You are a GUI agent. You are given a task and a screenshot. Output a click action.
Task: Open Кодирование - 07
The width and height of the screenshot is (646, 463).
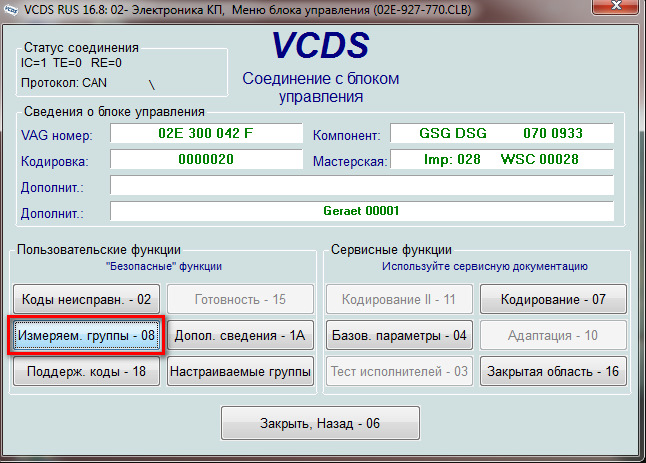point(553,299)
